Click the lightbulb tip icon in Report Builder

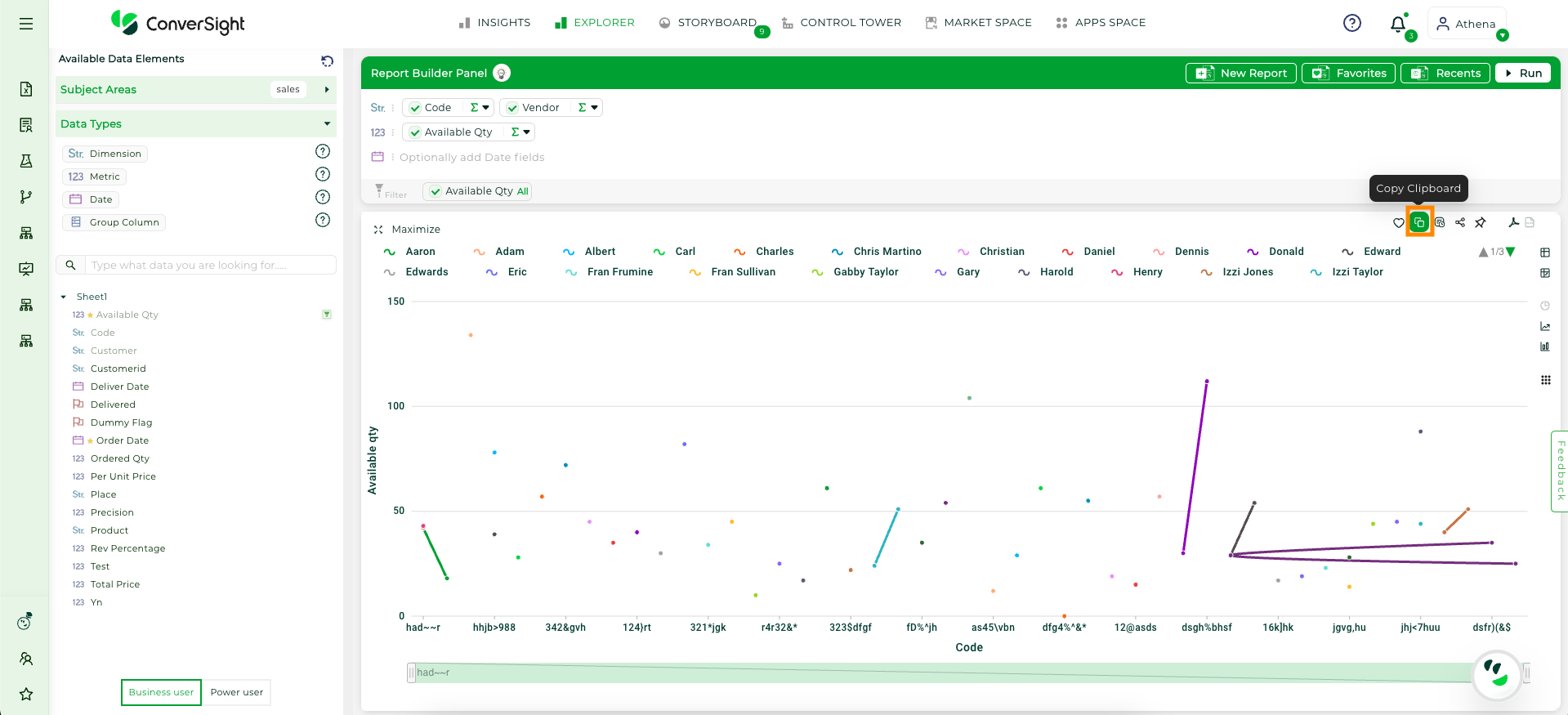[x=502, y=73]
